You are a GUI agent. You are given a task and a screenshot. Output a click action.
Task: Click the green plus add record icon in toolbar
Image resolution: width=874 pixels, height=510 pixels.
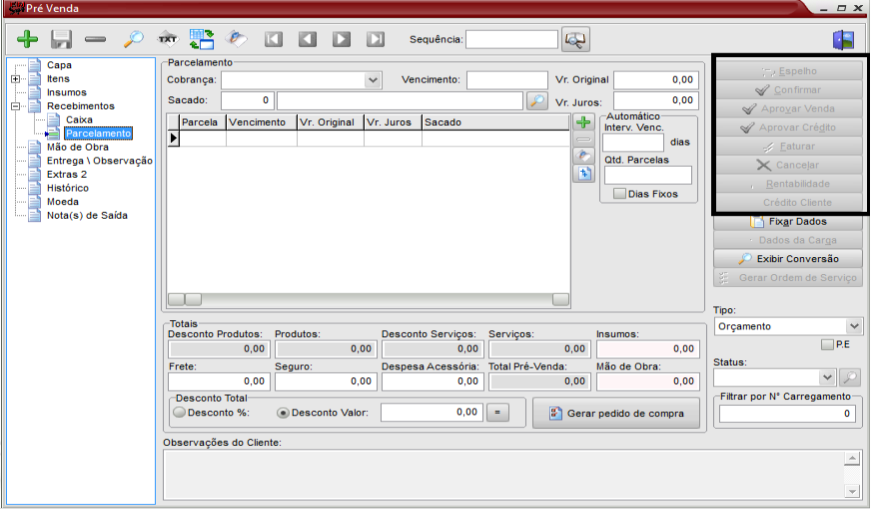[27, 40]
